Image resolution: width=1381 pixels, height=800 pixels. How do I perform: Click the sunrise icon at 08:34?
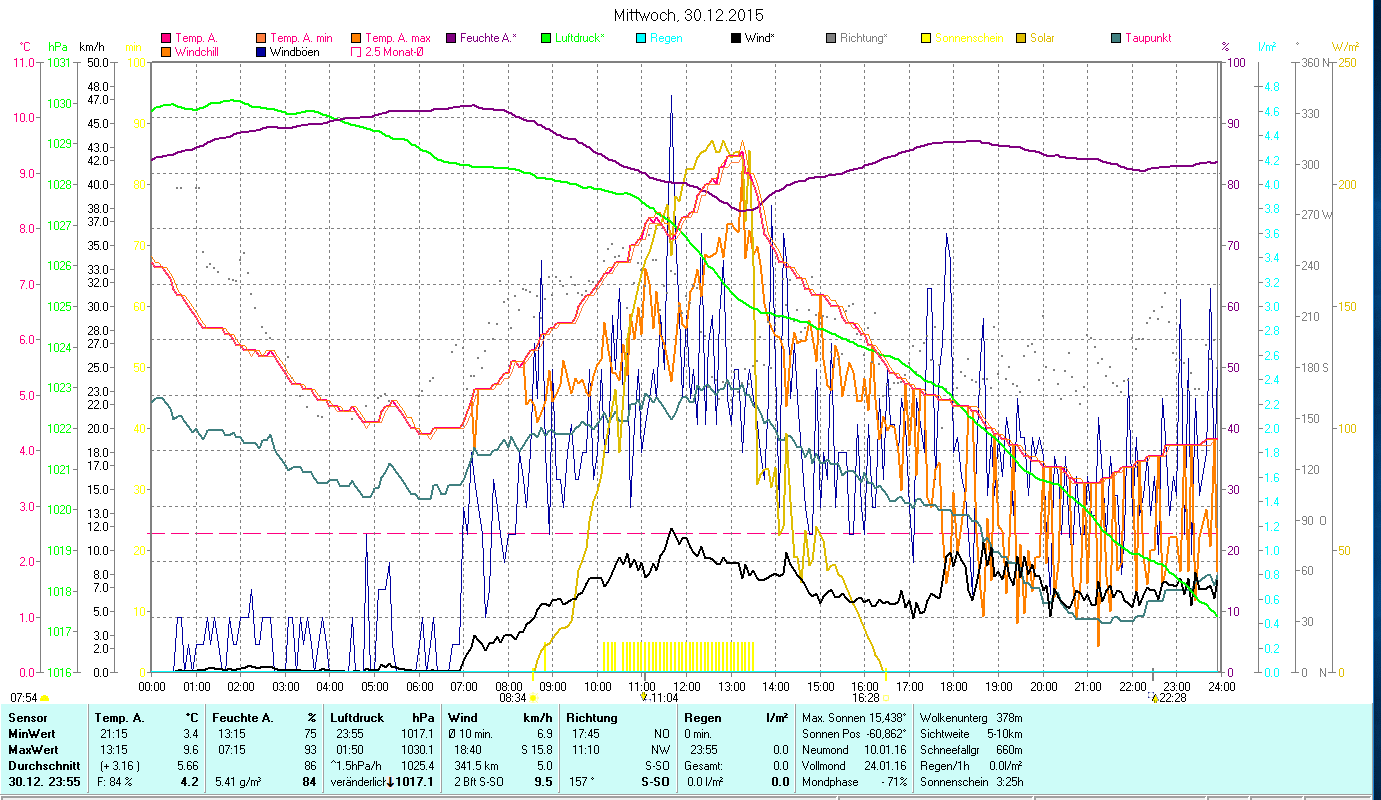(532, 698)
